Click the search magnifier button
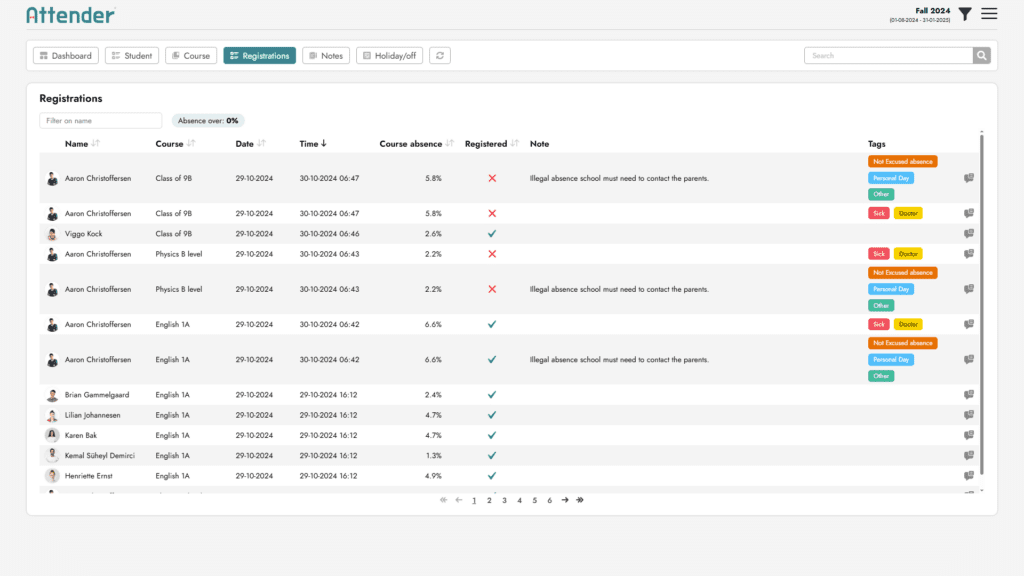The height and width of the screenshot is (576, 1024). [982, 56]
